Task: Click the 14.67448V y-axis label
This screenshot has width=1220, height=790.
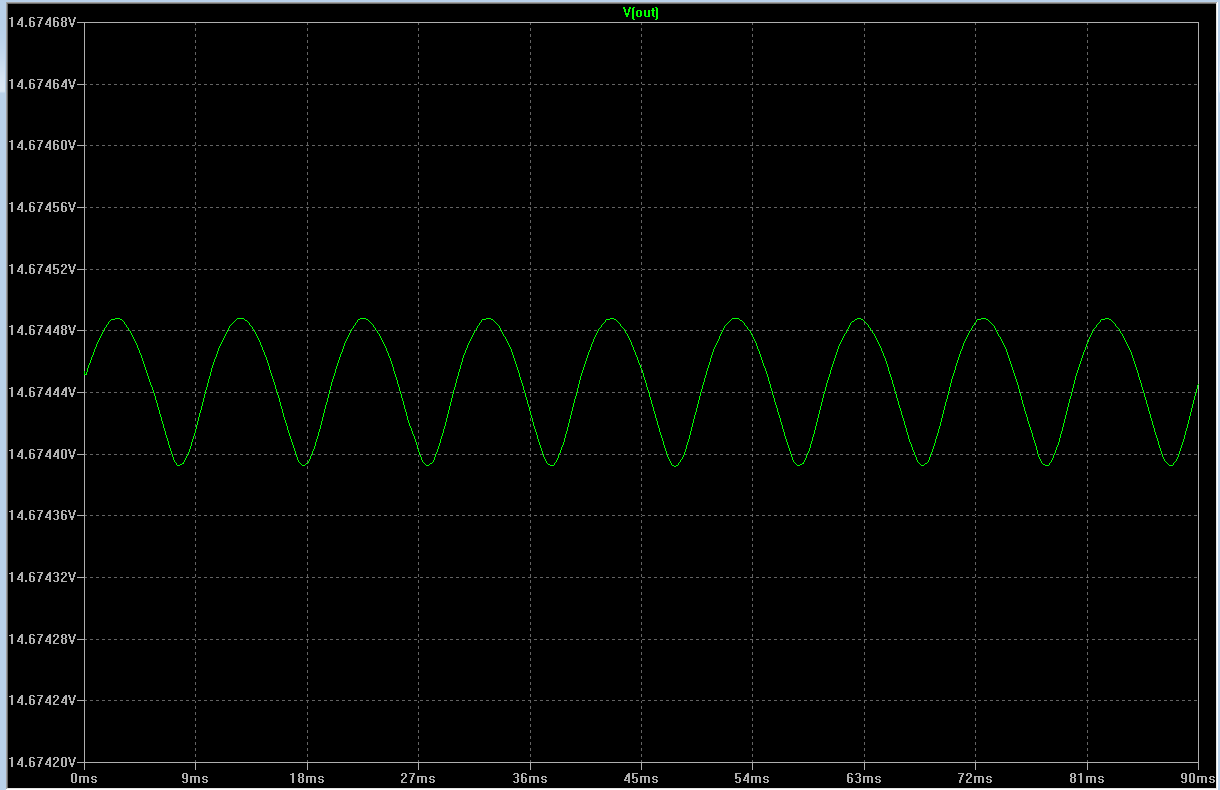Action: (42, 331)
